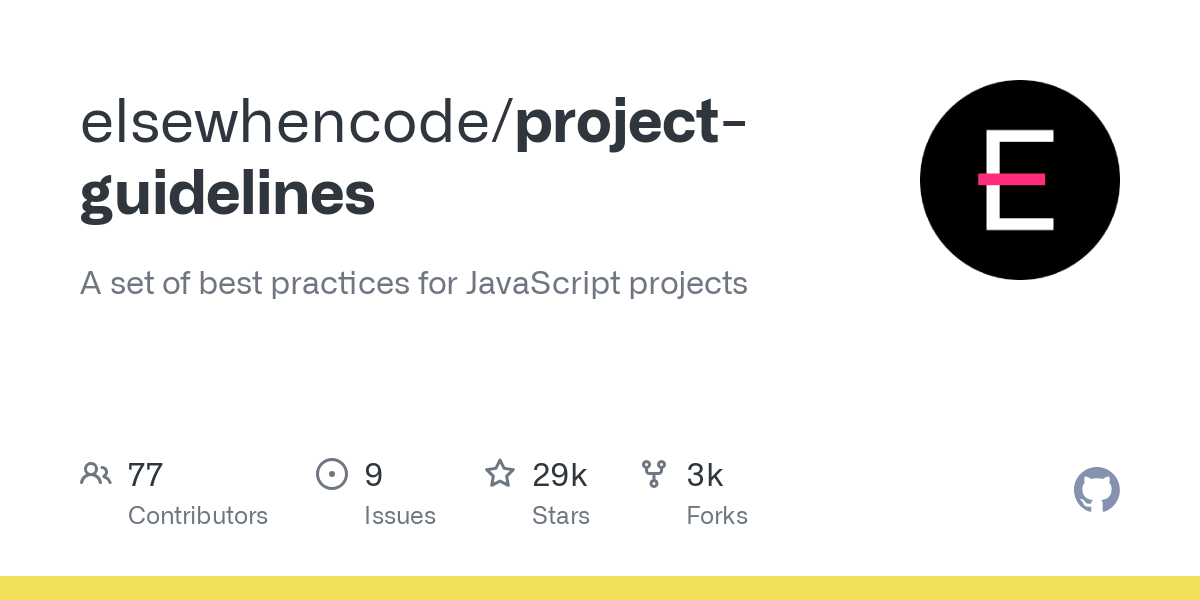Click the issues circle-dot icon

332,474
